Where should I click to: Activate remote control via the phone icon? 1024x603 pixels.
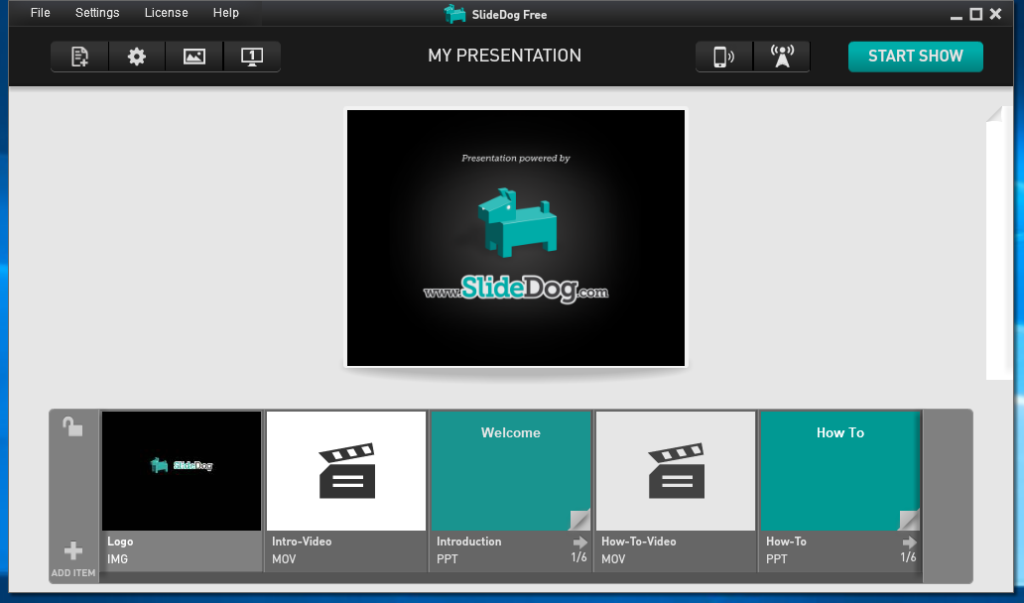pos(723,56)
